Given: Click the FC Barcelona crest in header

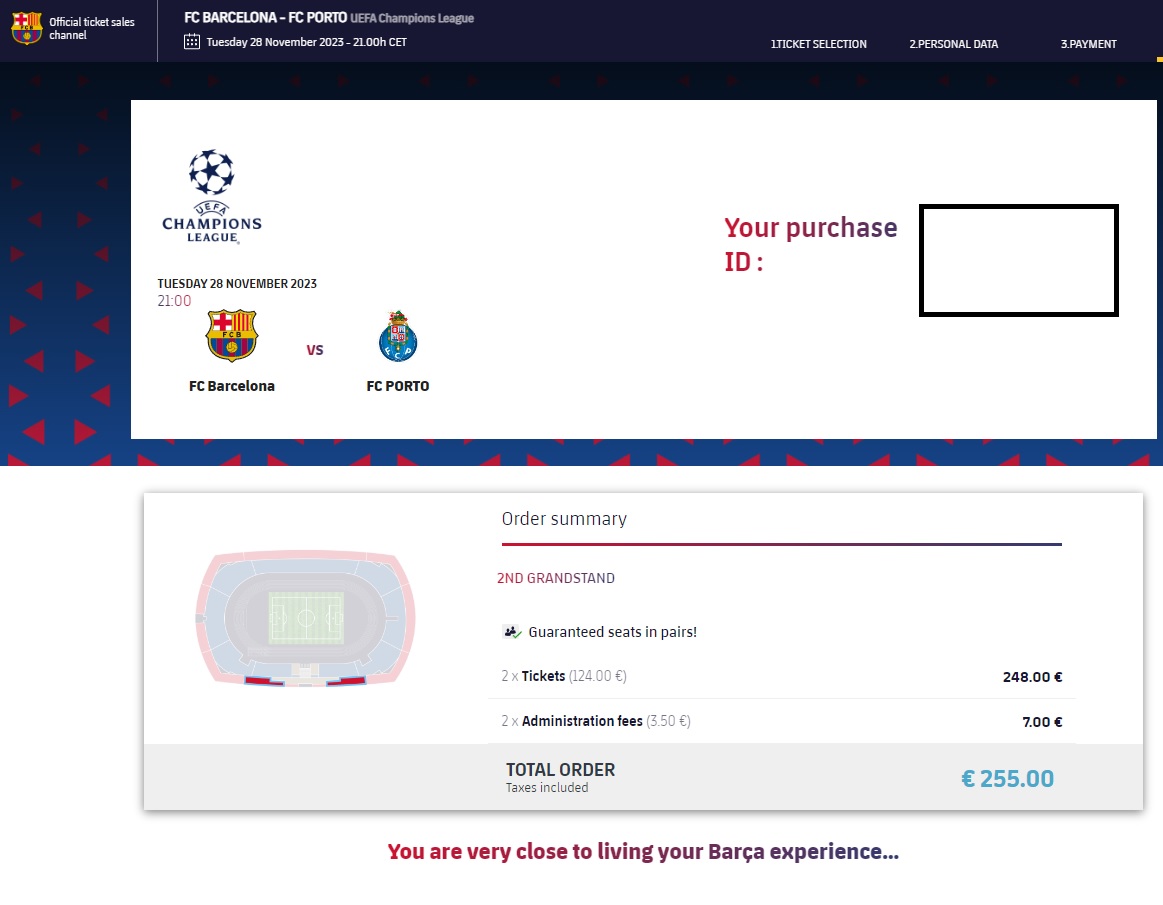Looking at the screenshot, I should click(x=27, y=28).
